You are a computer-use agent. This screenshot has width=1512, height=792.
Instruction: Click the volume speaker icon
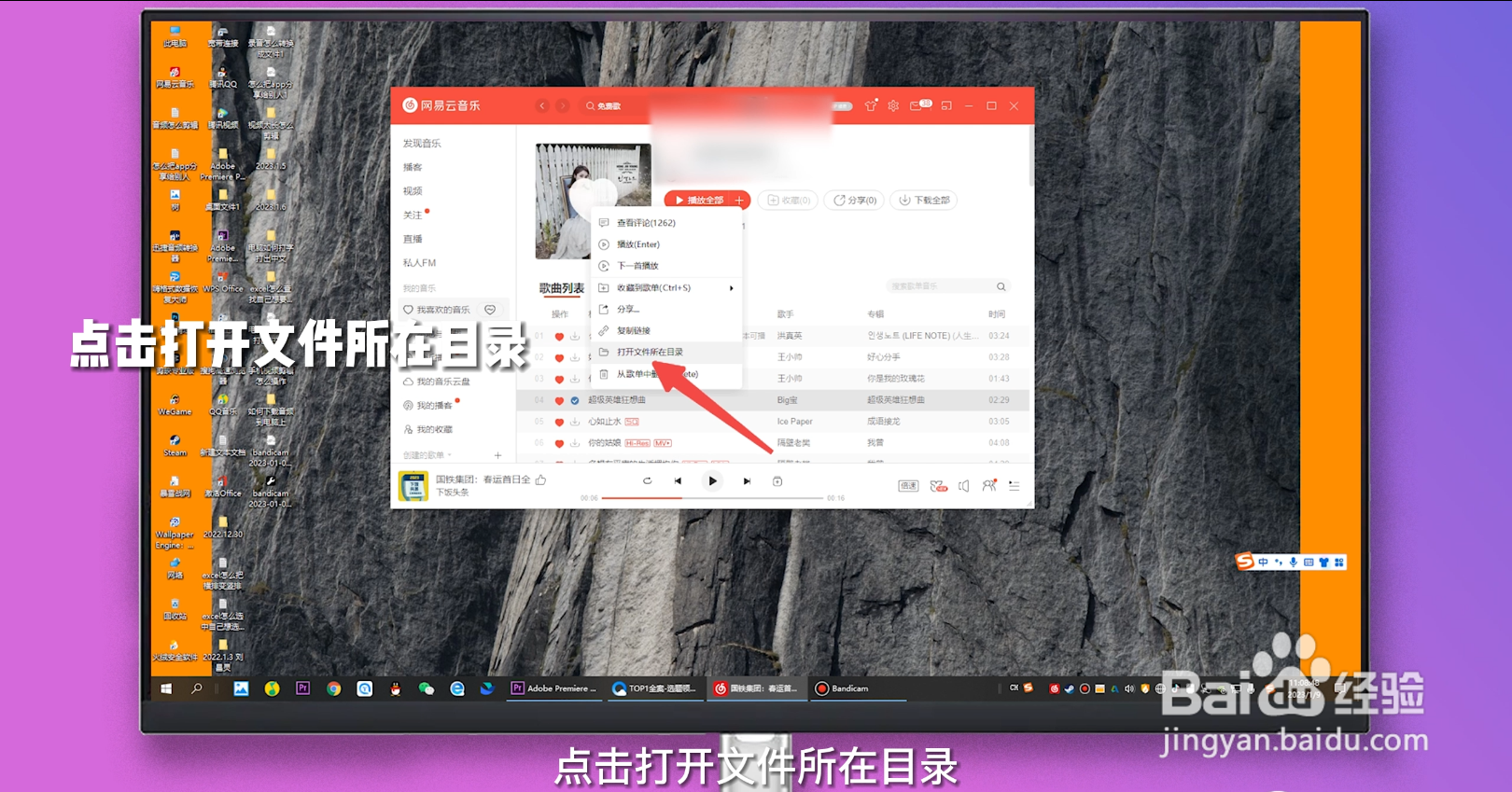pos(964,486)
